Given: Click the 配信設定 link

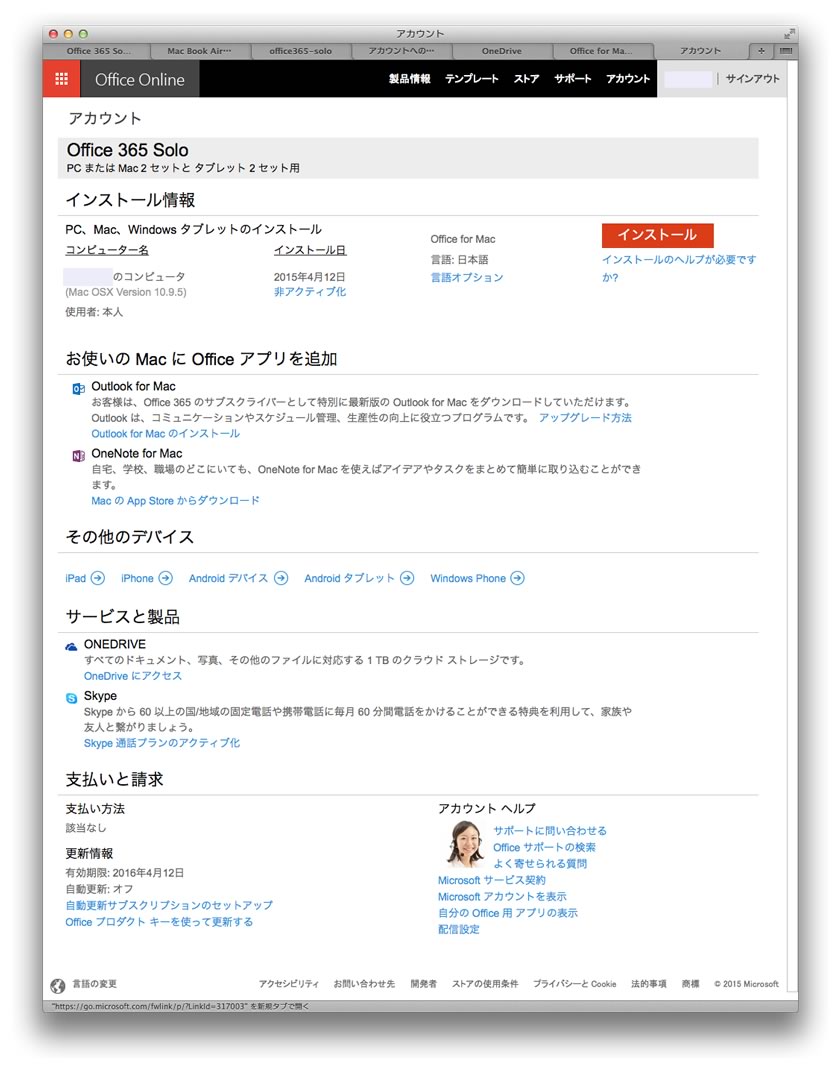Looking at the screenshot, I should (x=459, y=929).
